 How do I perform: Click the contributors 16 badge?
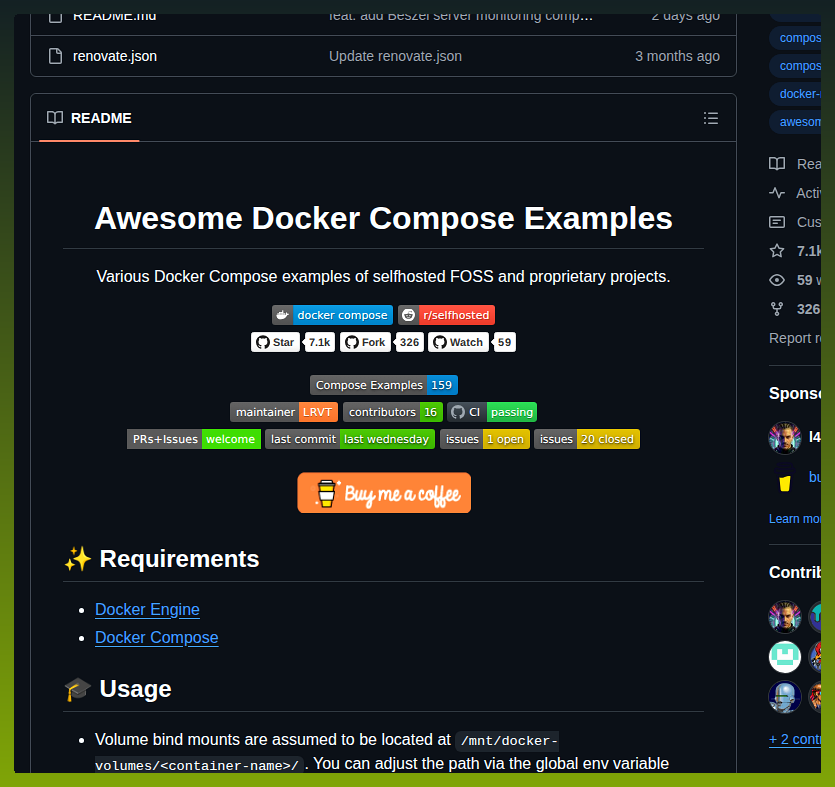[x=392, y=412]
